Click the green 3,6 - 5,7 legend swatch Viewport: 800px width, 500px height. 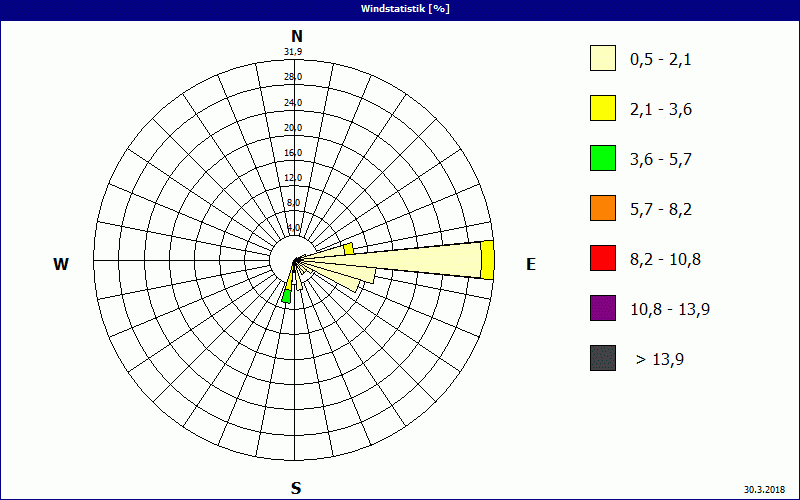(602, 158)
